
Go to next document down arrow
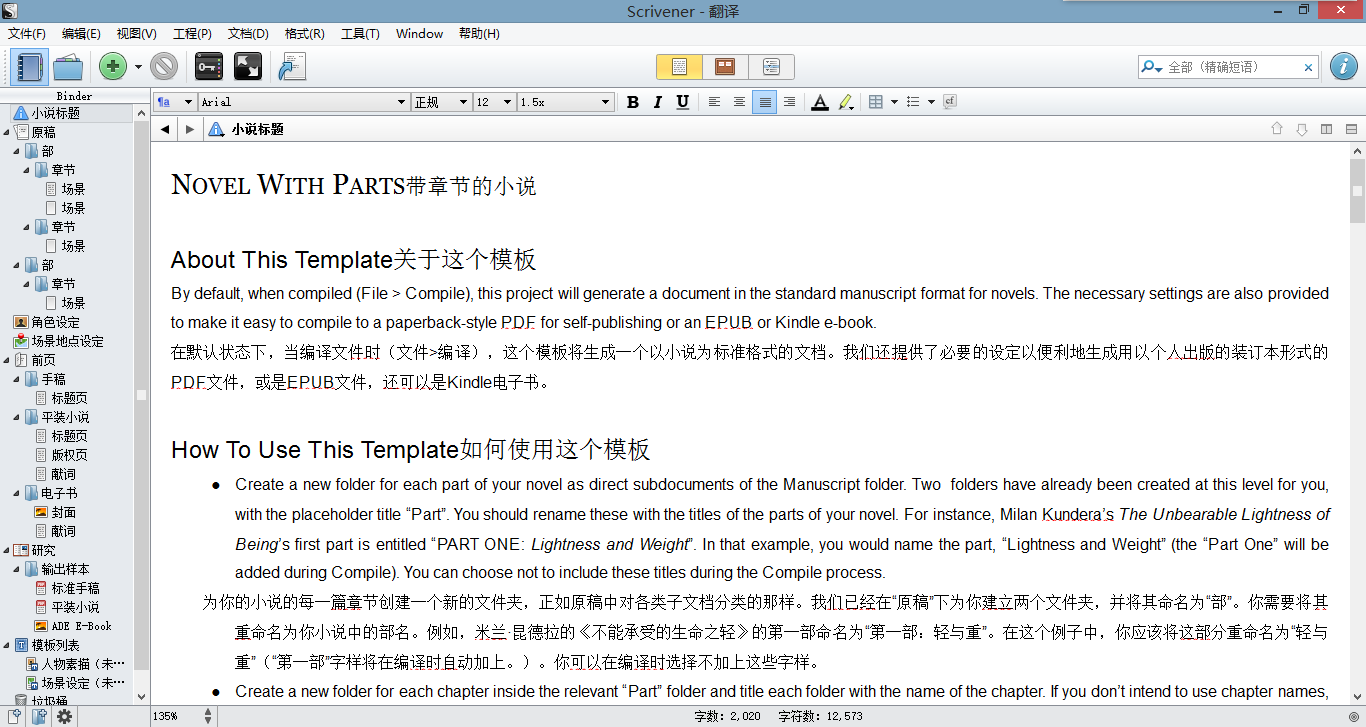[1301, 129]
